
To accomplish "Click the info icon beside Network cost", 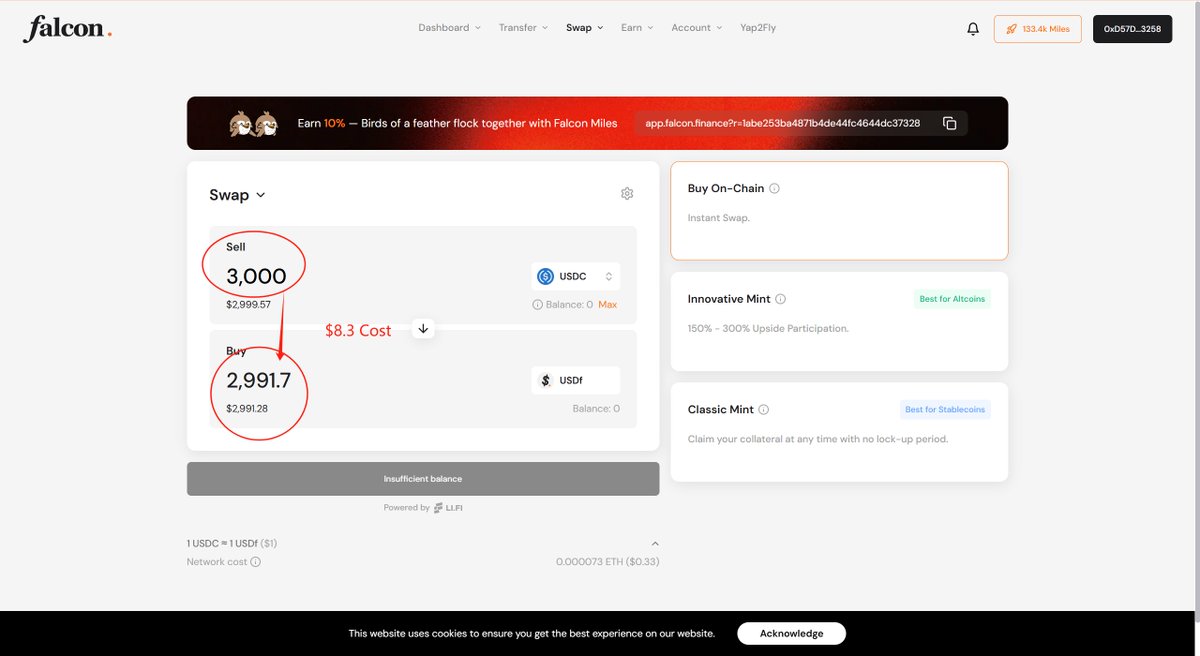I will tap(255, 562).
